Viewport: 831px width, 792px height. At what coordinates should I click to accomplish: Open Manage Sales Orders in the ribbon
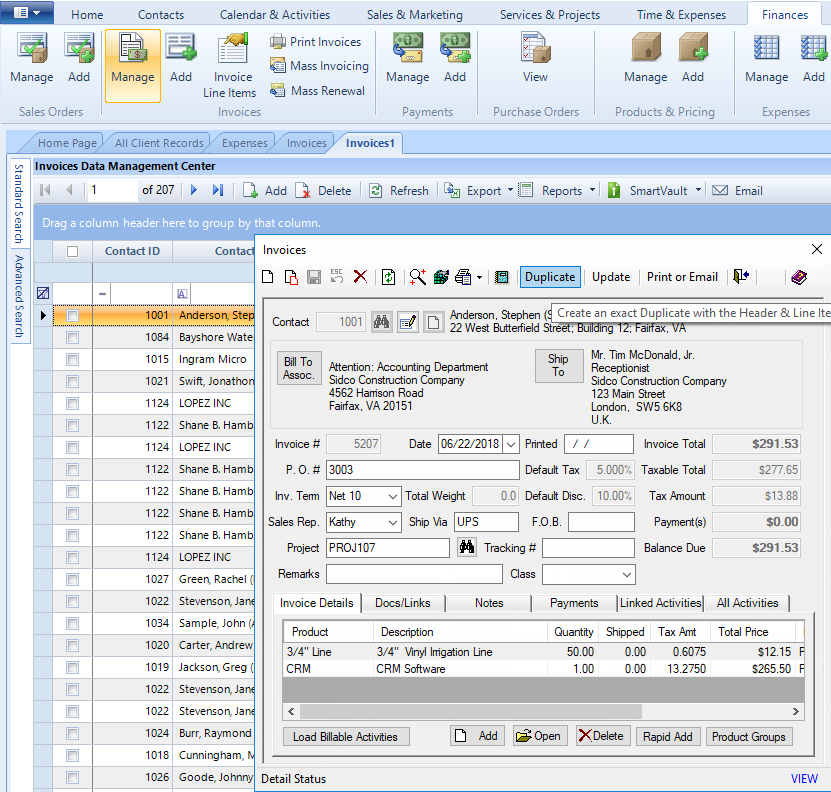coord(32,58)
